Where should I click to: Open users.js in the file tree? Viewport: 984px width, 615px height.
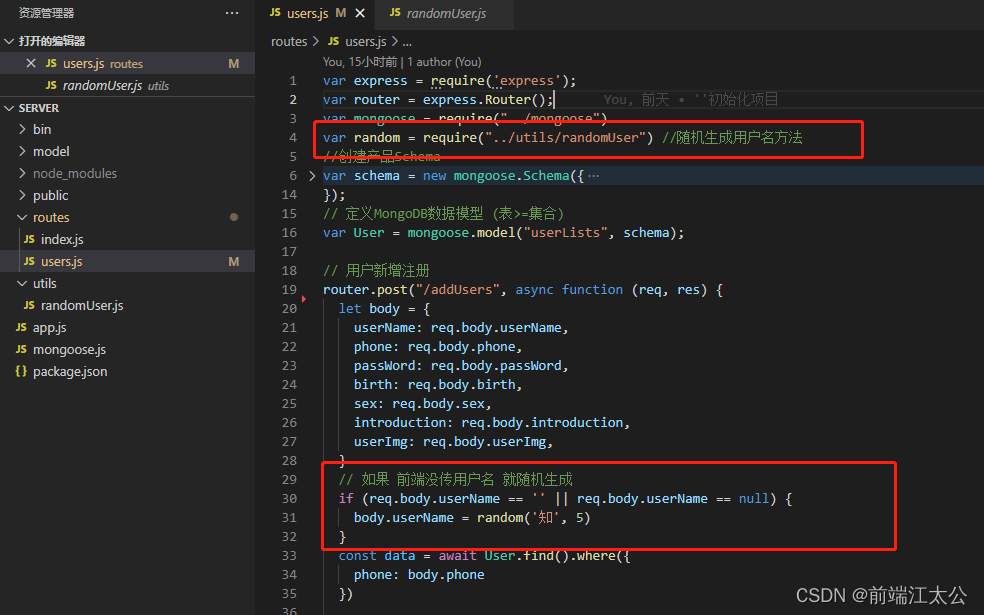coord(127,261)
